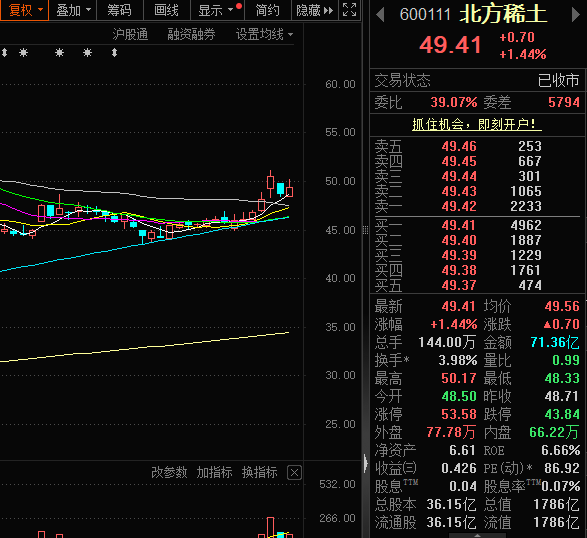Open the 筹码 tab
Screen dimensions: 587x538
[x=120, y=10]
